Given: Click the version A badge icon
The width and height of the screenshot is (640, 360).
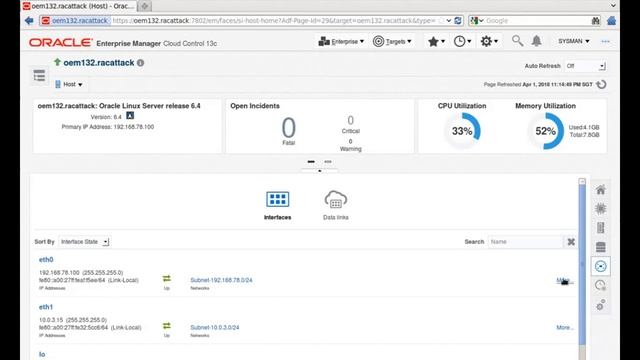Looking at the screenshot, I should [x=130, y=116].
